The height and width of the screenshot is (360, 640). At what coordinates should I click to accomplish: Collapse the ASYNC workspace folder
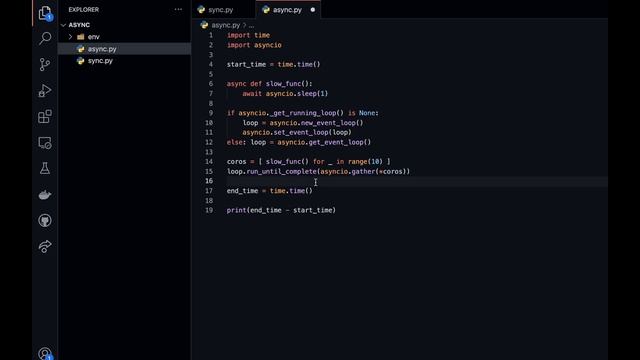63,25
